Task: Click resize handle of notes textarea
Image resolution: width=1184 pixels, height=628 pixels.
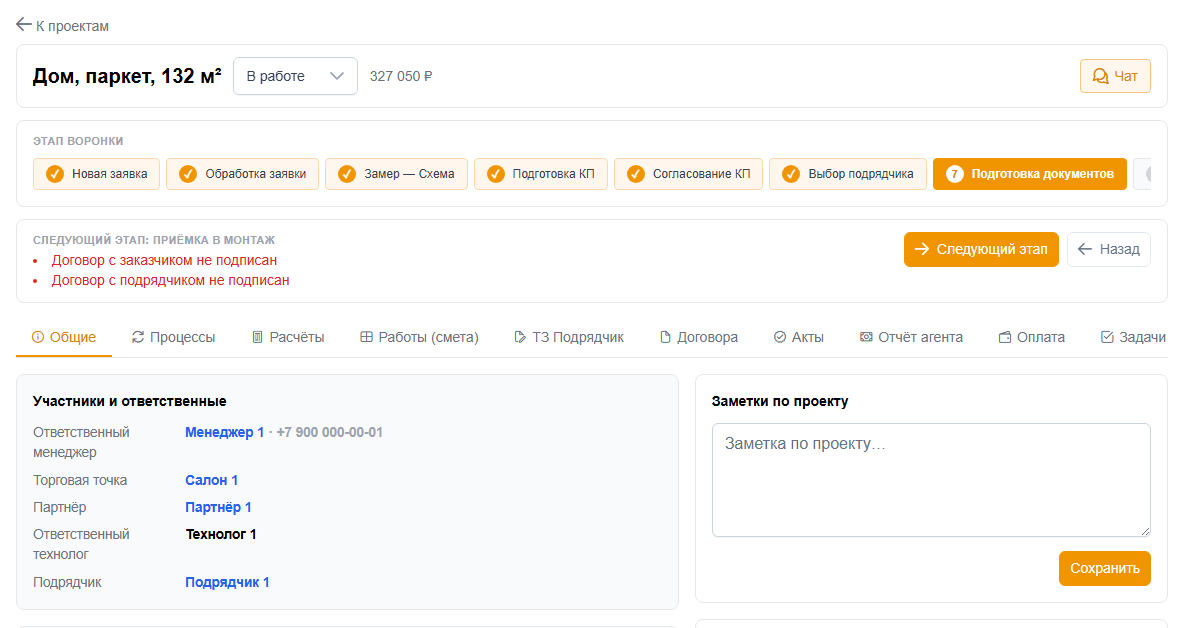Action: (1145, 531)
